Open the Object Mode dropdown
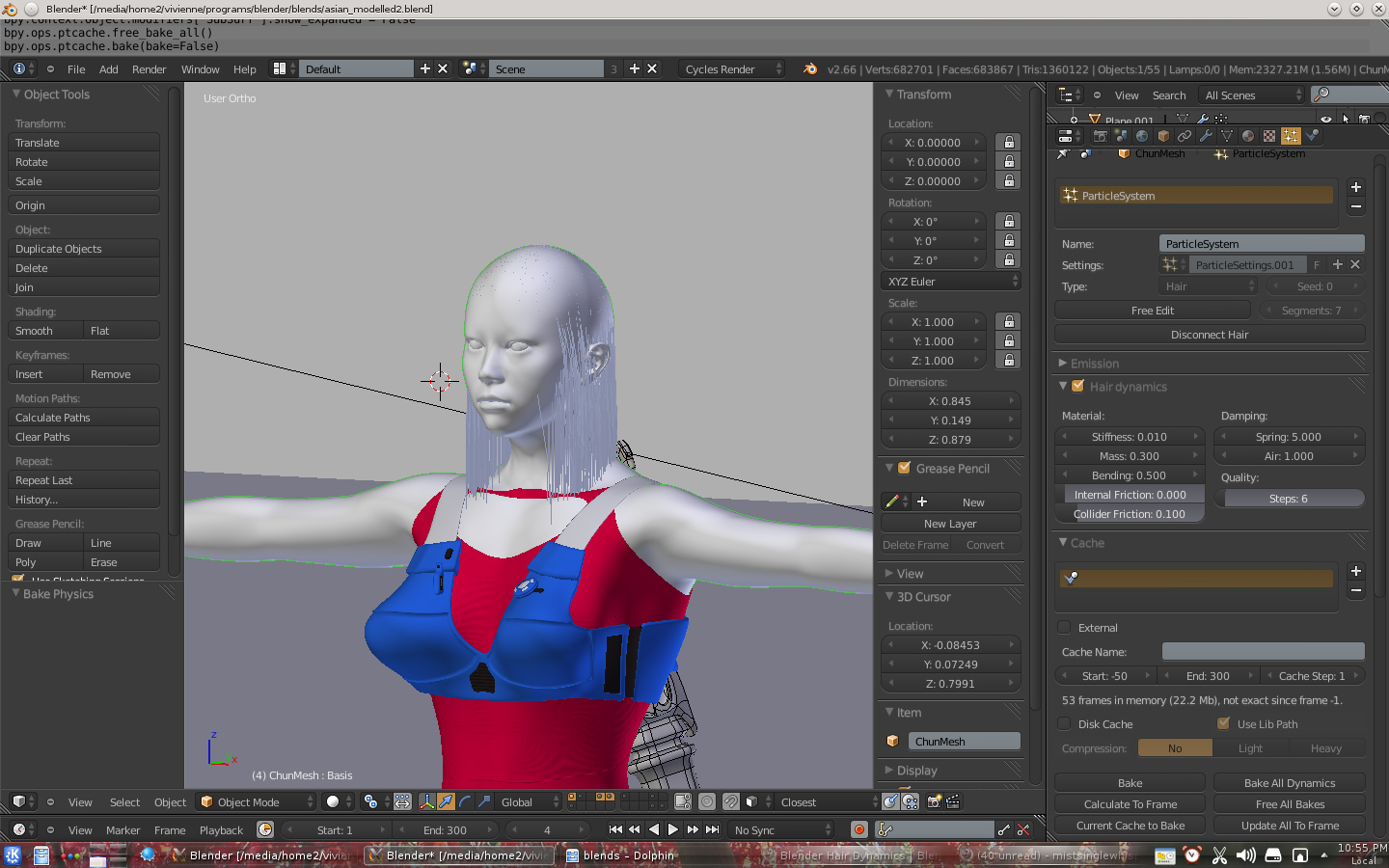The width and height of the screenshot is (1389, 868). [x=257, y=801]
